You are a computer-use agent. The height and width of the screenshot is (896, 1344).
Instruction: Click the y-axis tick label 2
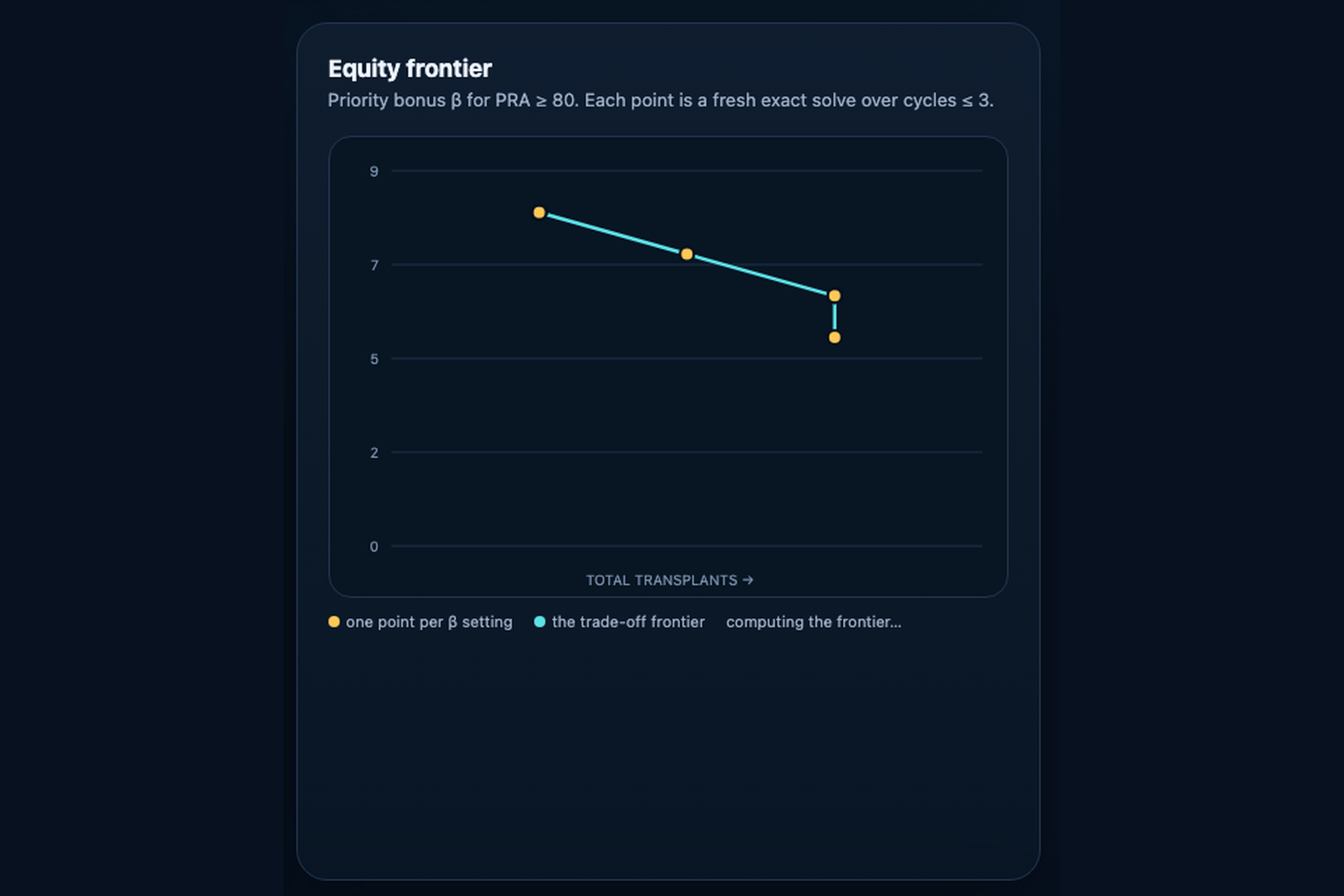click(x=374, y=452)
